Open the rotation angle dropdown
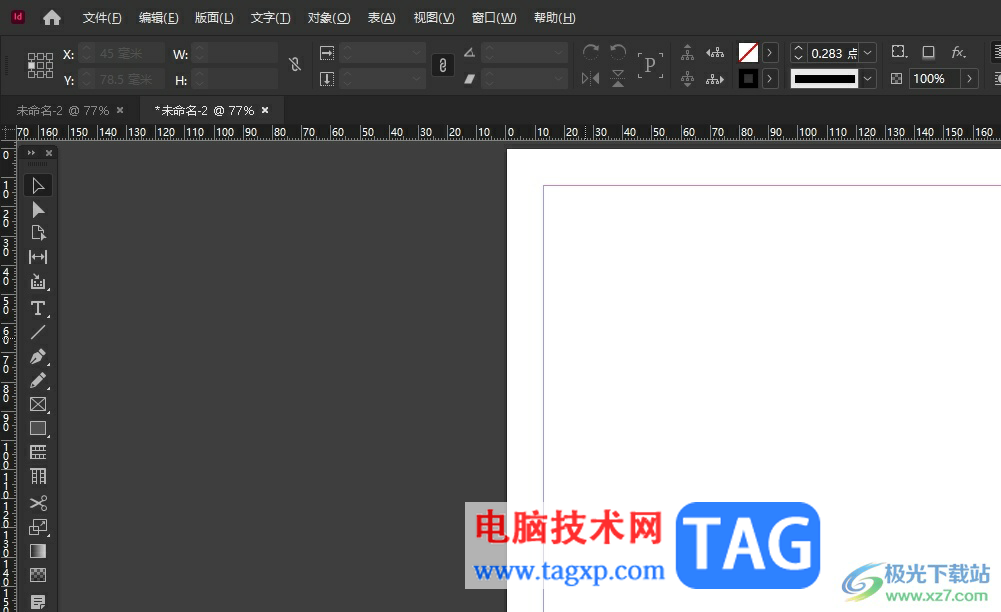This screenshot has width=1001, height=612. 559,52
